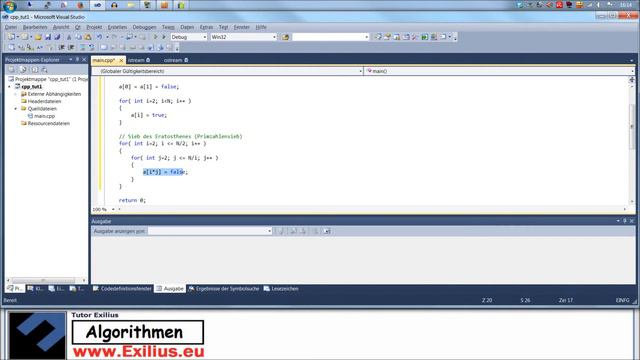640x360 pixels.
Task: Click the Sieb des Eratosthenes comment line
Action: point(180,136)
